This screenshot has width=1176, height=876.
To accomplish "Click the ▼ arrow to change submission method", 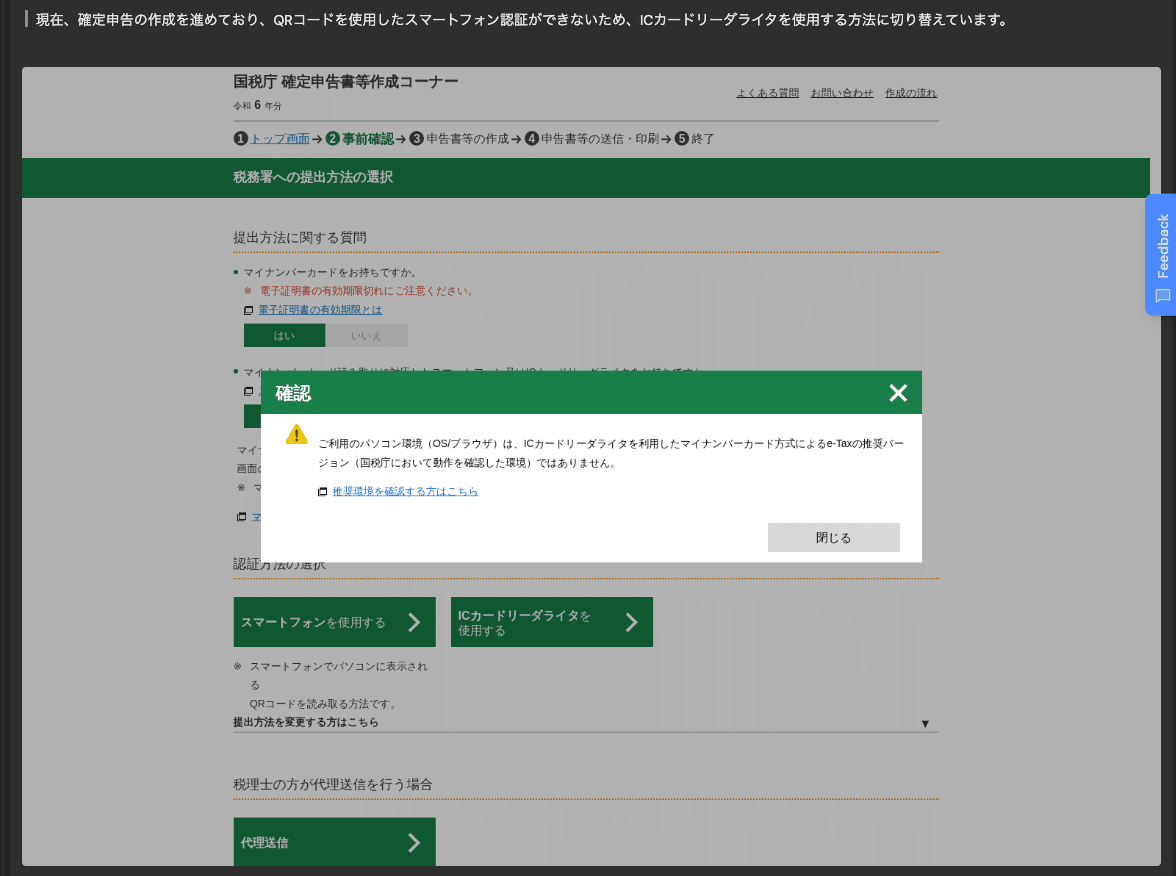I will tap(926, 721).
